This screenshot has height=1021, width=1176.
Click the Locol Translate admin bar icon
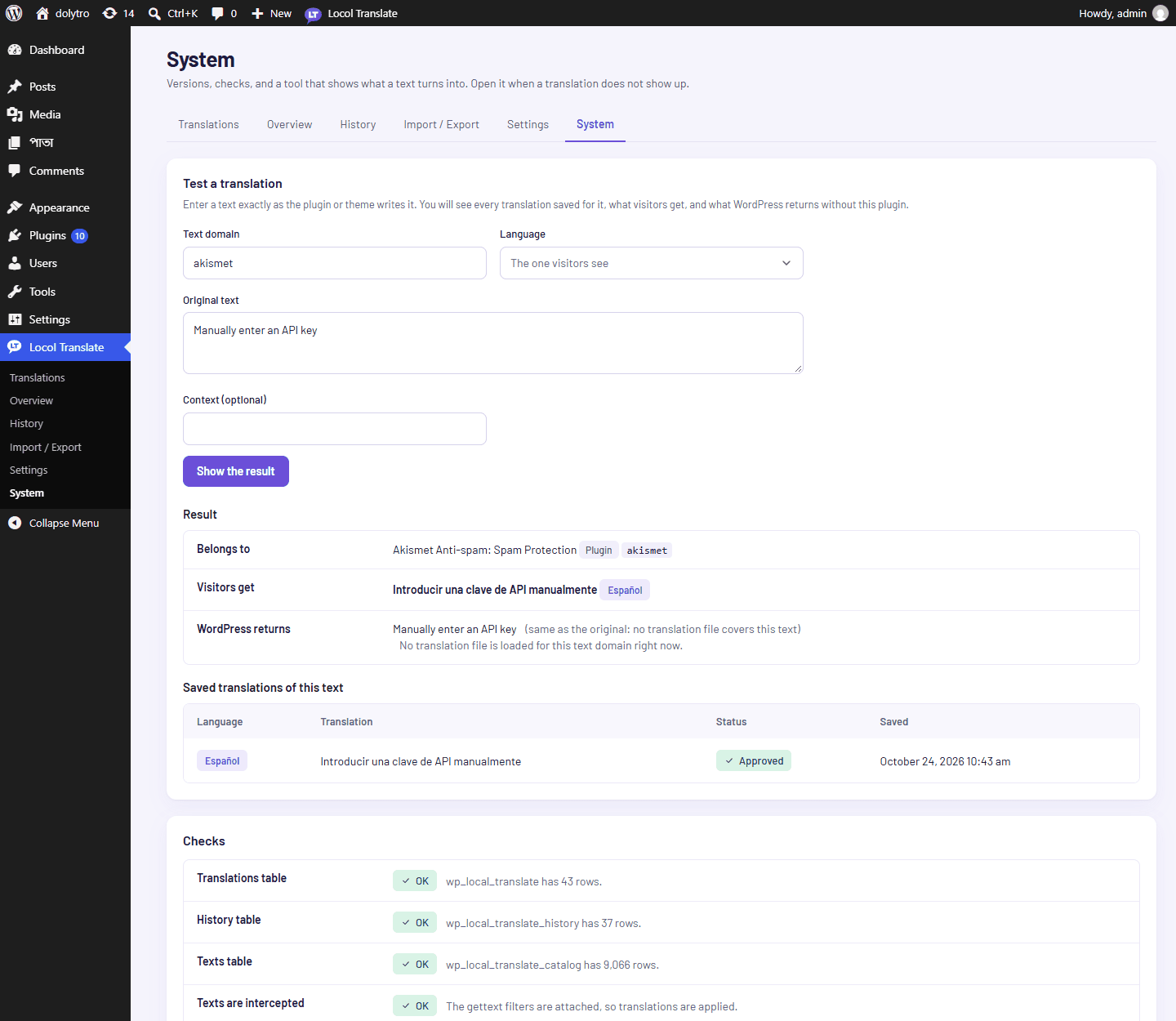point(313,14)
